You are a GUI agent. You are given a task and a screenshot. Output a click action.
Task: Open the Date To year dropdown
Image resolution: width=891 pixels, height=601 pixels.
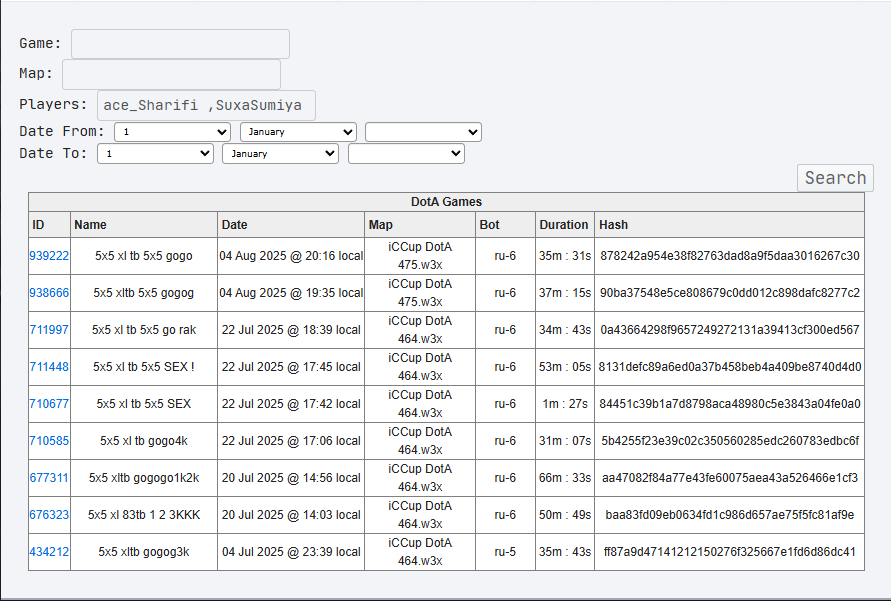click(x=406, y=154)
